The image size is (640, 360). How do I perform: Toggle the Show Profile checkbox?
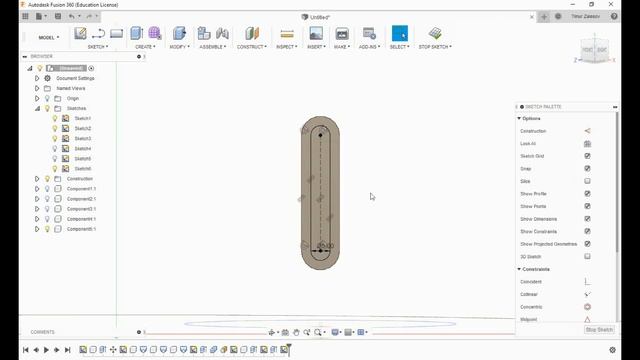(x=587, y=193)
